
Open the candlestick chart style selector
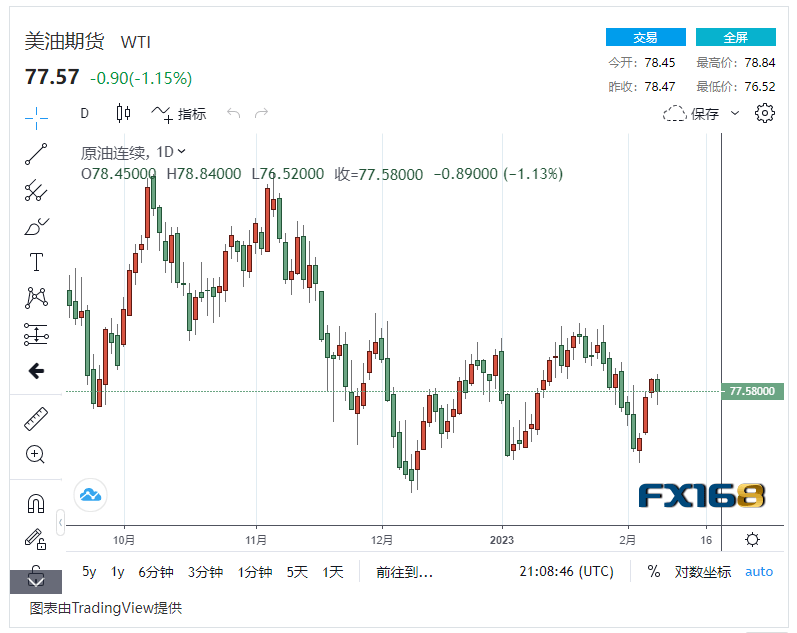[123, 113]
